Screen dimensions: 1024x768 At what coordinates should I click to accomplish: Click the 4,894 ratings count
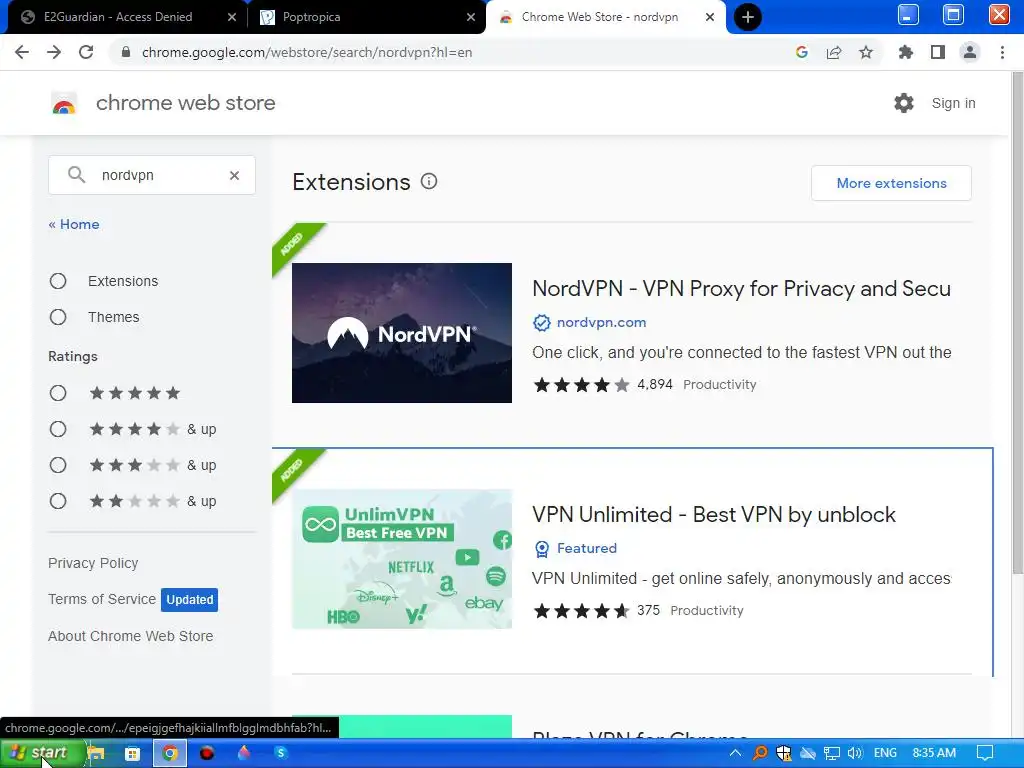(x=655, y=384)
